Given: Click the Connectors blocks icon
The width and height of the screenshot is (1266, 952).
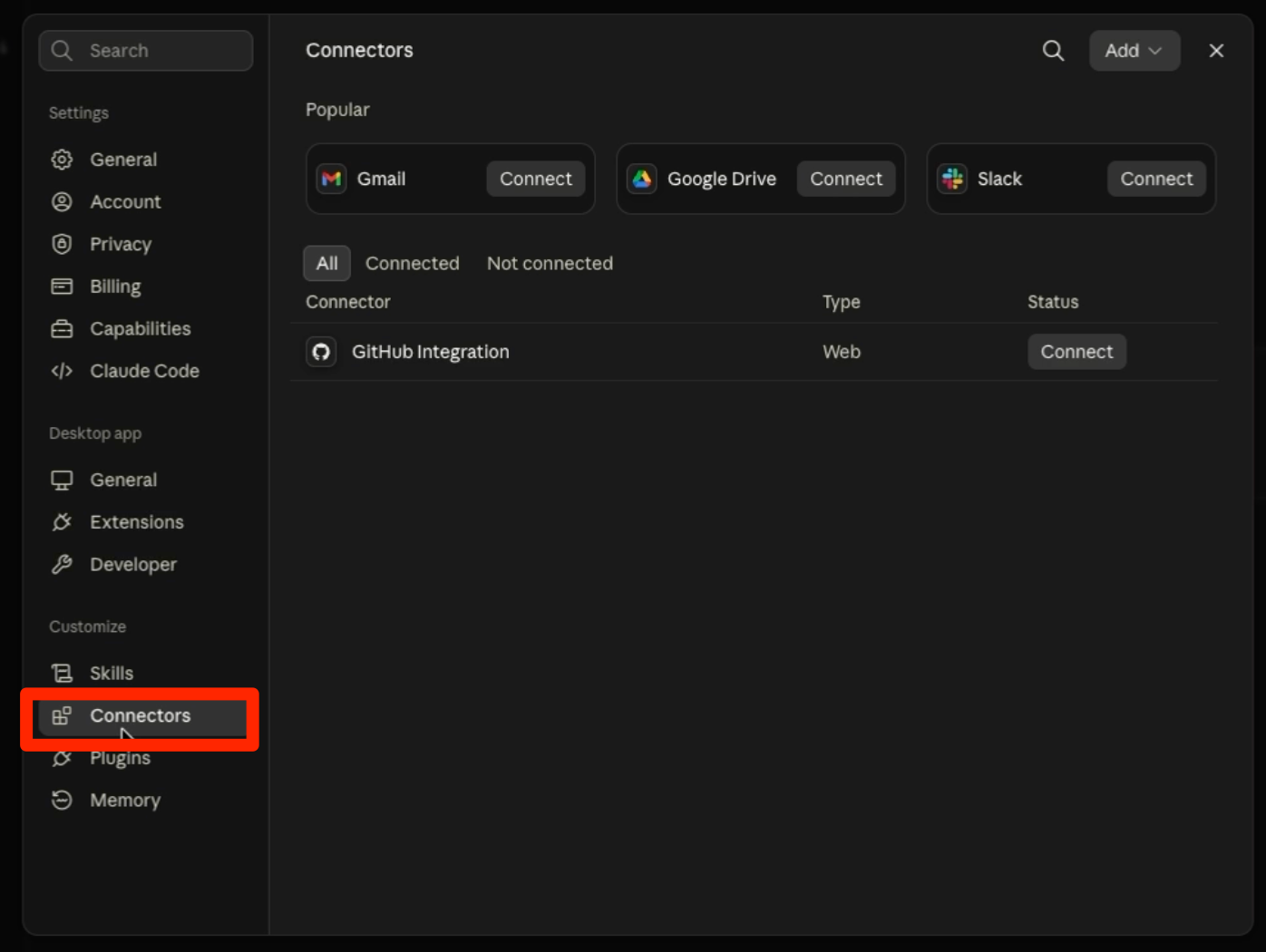Looking at the screenshot, I should tap(62, 715).
